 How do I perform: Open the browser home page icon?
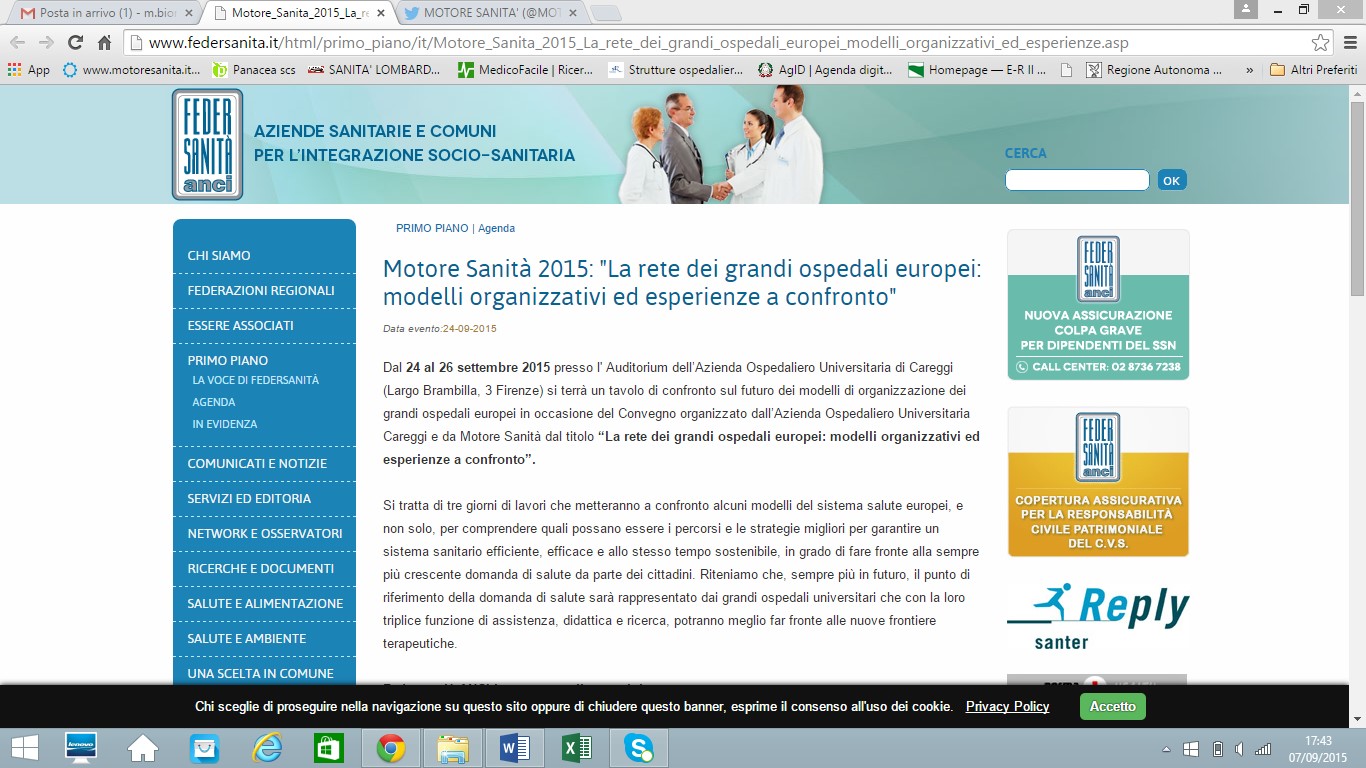[x=104, y=43]
